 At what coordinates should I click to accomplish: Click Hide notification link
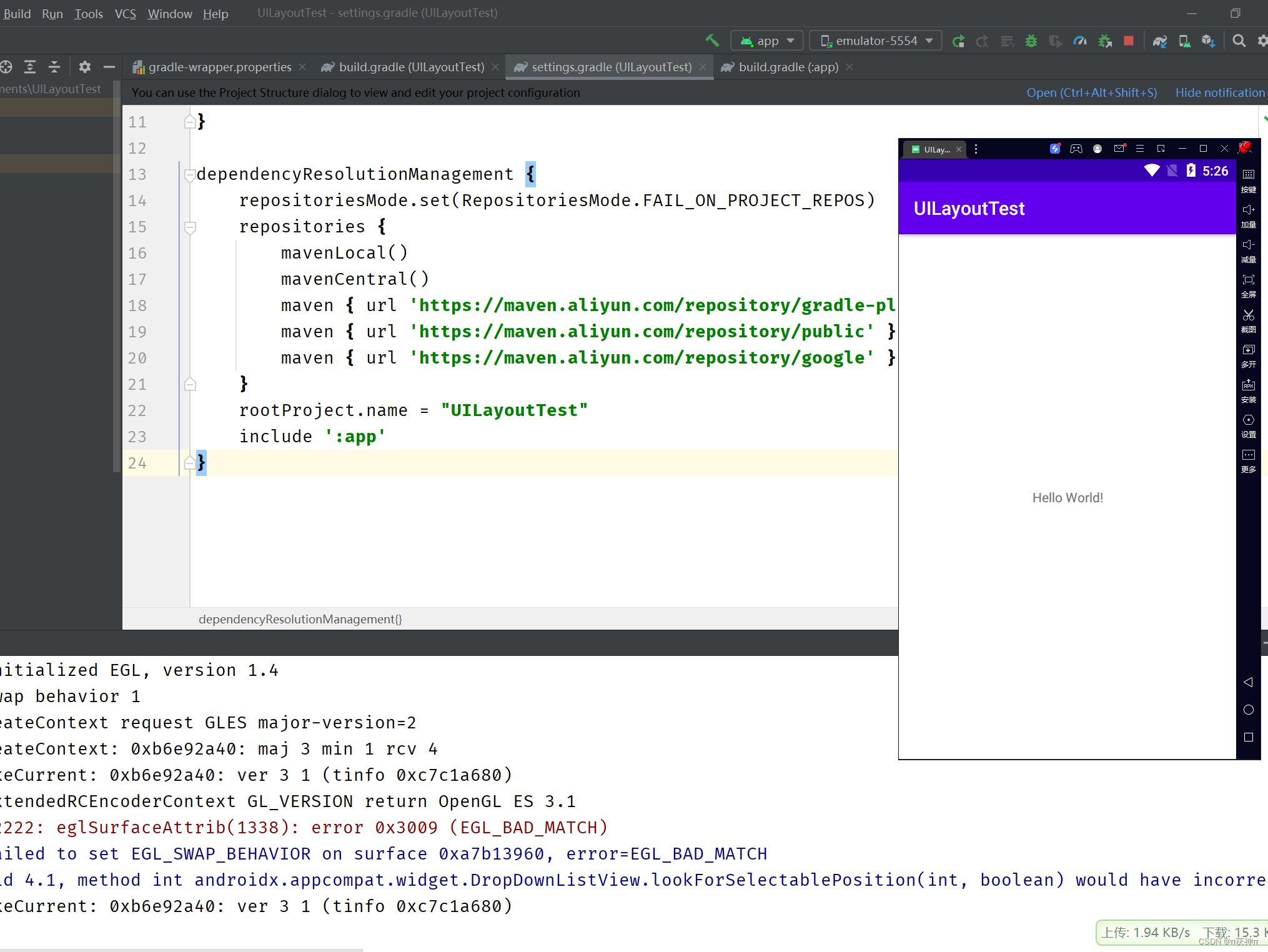click(x=1220, y=92)
